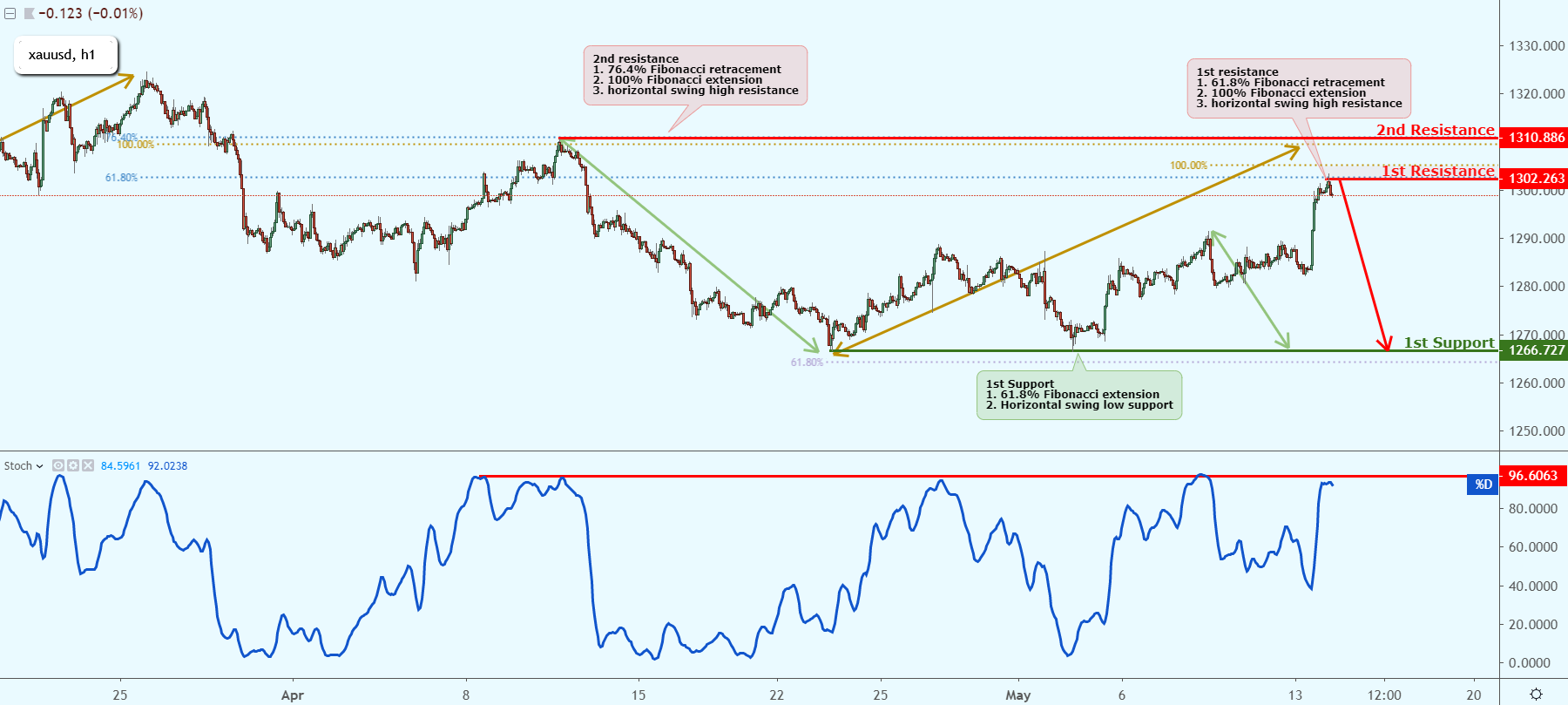Click the 20.0000 stochastic scale label
The width and height of the screenshot is (1568, 705).
coord(1533,625)
